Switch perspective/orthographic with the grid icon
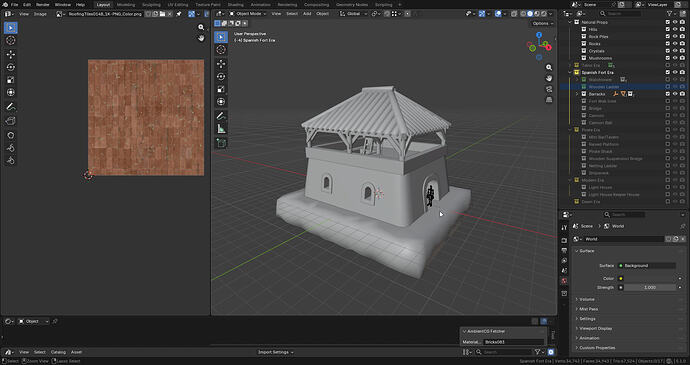The width and height of the screenshot is (690, 365). point(549,100)
